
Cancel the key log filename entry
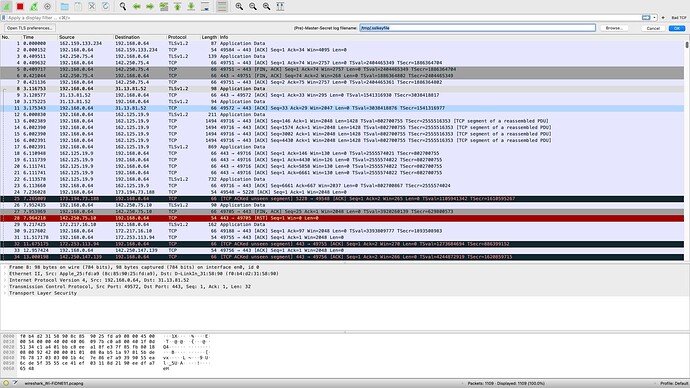pyautogui.click(x=653, y=28)
